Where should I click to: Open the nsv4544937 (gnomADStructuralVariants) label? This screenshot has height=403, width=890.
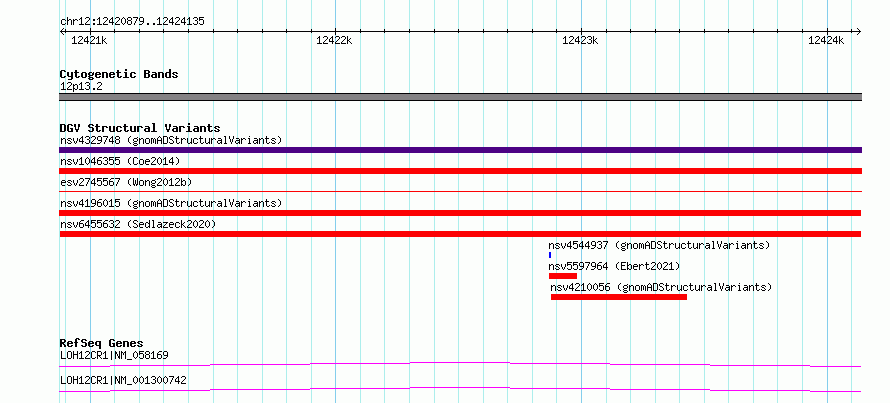(659, 245)
